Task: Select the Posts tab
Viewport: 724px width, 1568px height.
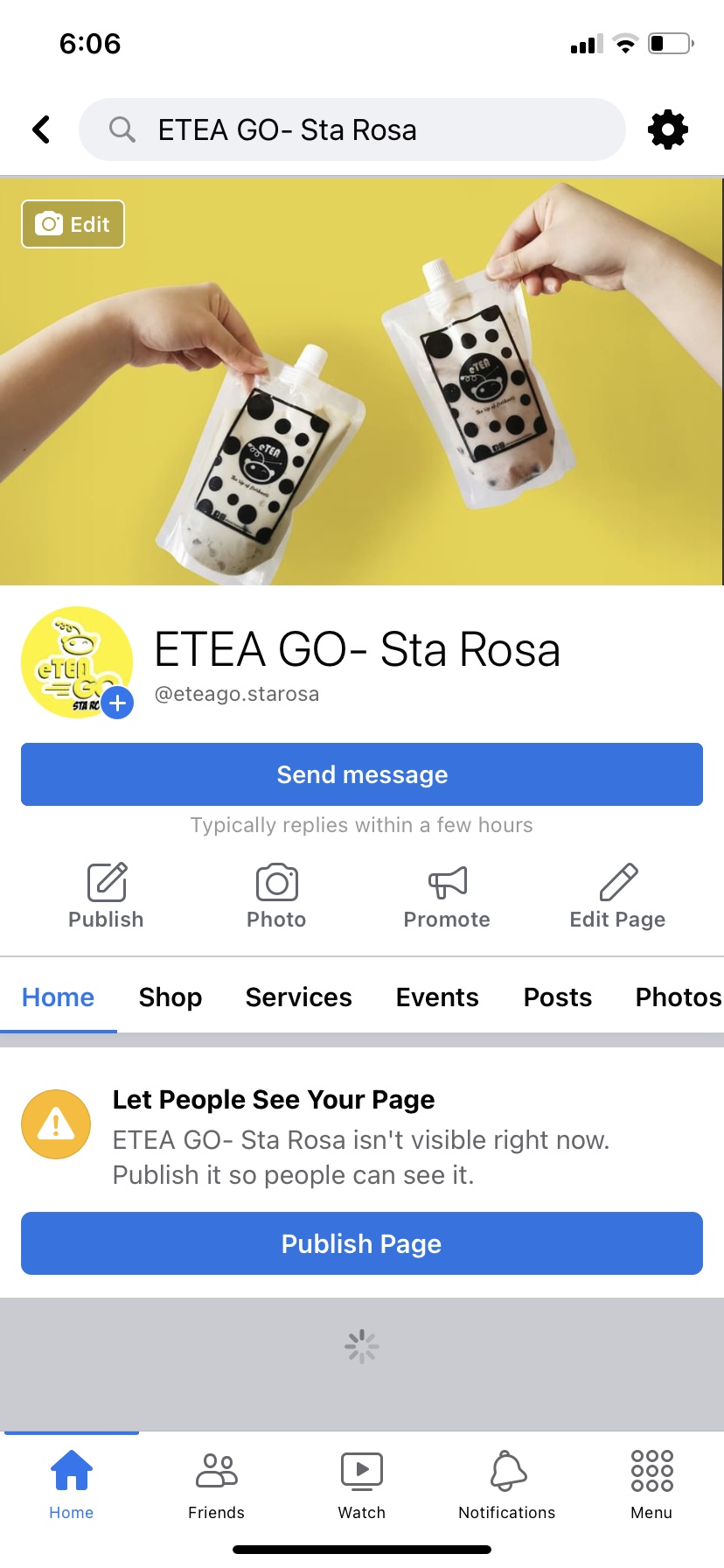Action: click(x=558, y=997)
